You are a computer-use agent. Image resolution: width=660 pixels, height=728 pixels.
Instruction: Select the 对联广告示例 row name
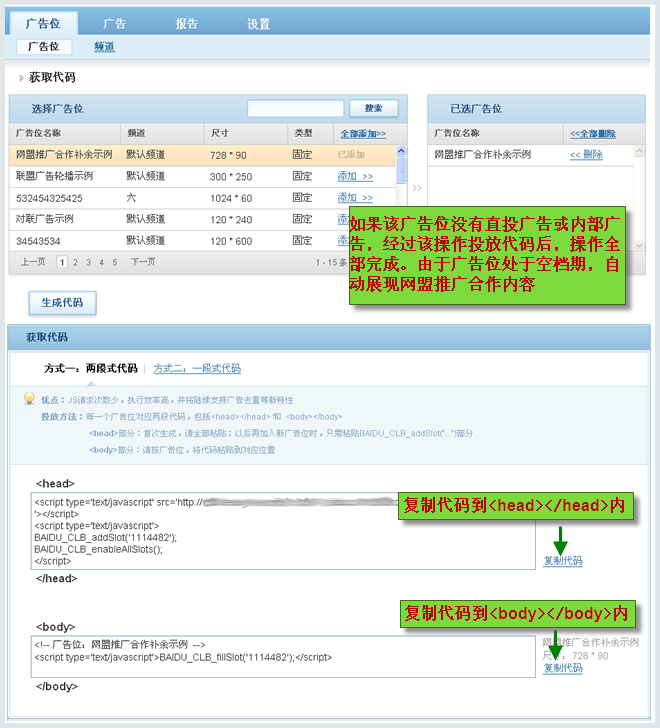(45, 219)
